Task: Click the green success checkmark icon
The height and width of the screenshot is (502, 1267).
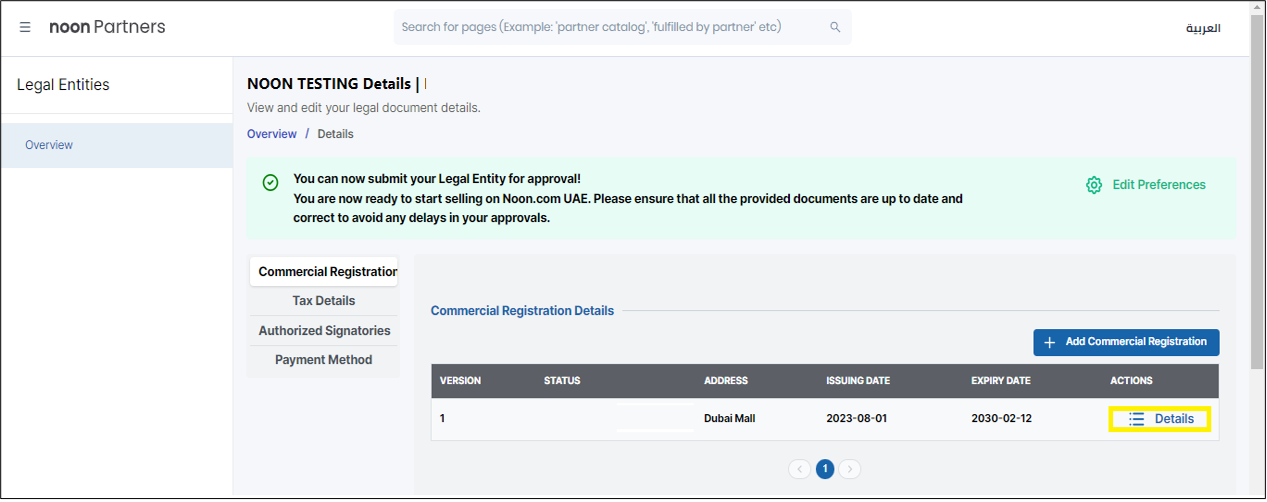Action: click(x=270, y=183)
